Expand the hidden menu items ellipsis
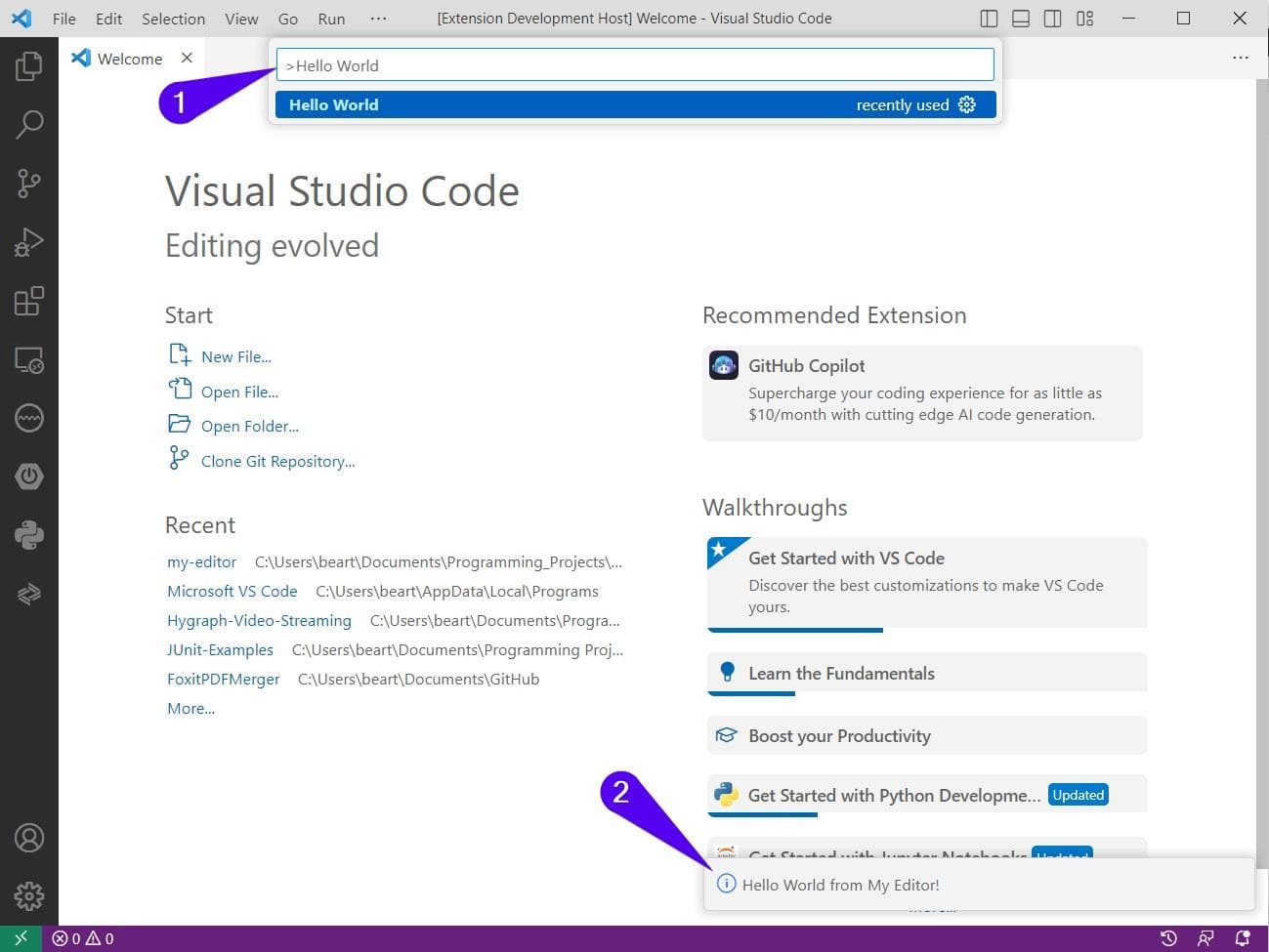This screenshot has width=1269, height=952. point(379,19)
